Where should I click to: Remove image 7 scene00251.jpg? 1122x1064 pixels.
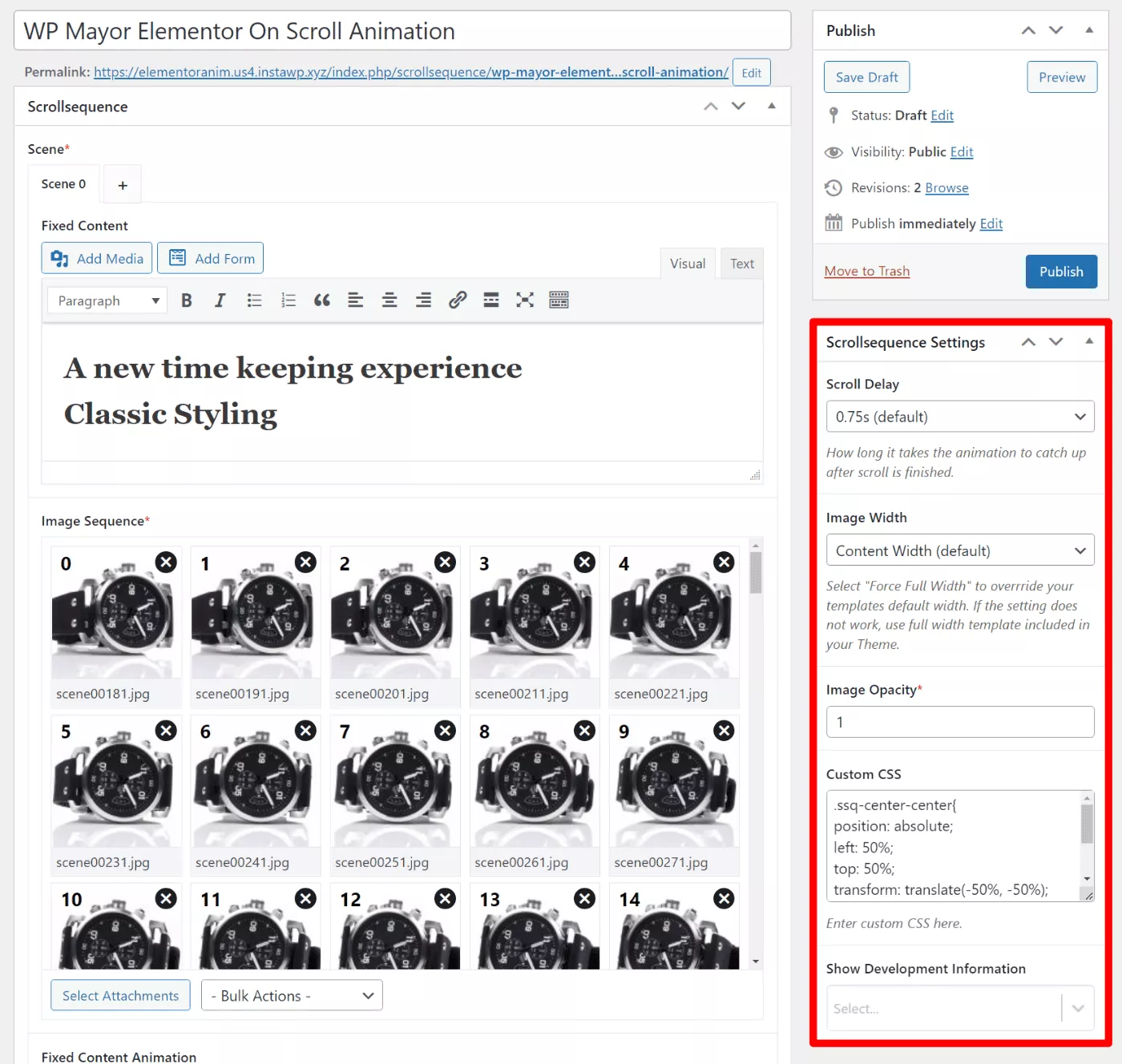pos(445,731)
